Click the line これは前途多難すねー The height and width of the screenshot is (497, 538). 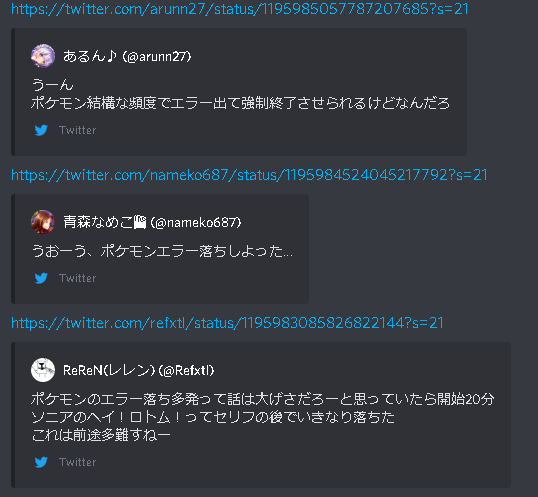[x=101, y=435]
